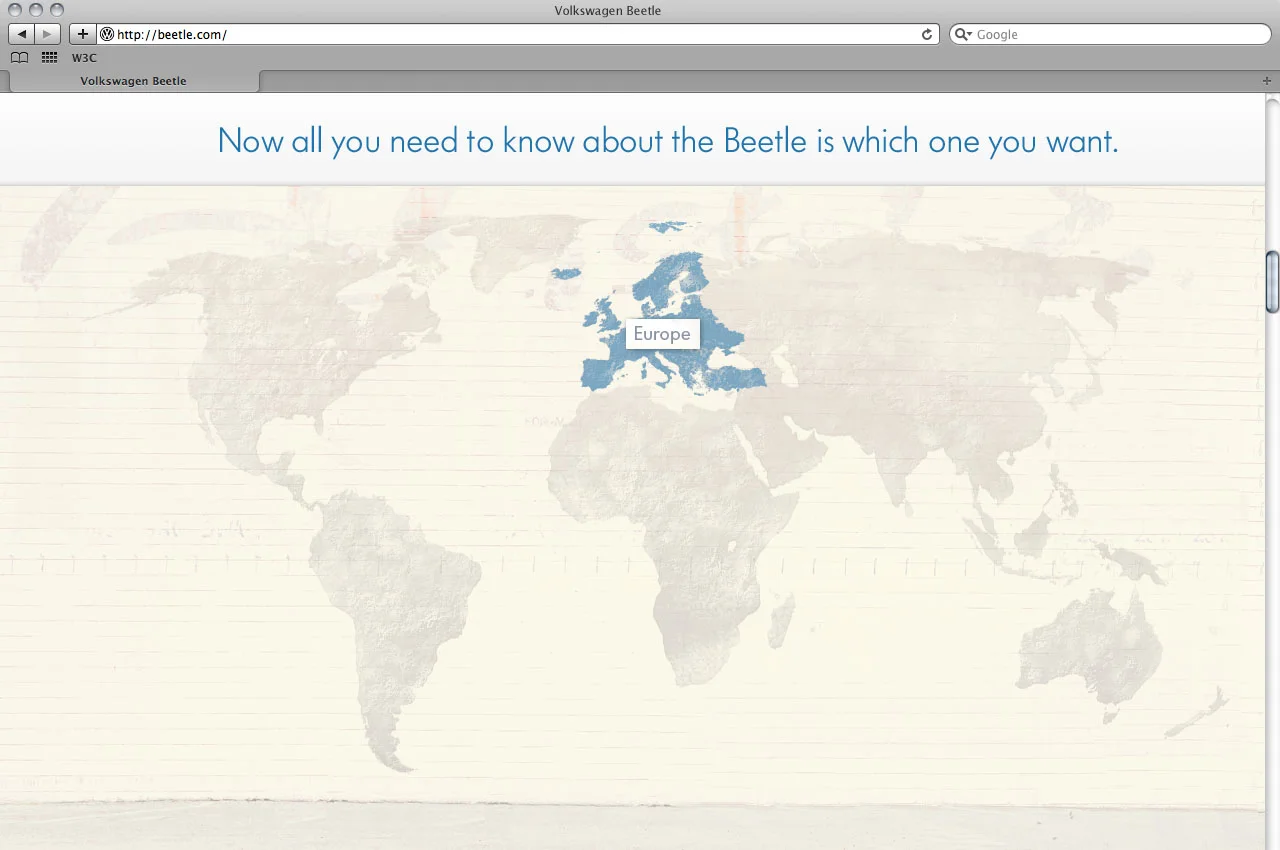Minimize the window with yellow button
This screenshot has height=850, width=1280.
[36, 10]
